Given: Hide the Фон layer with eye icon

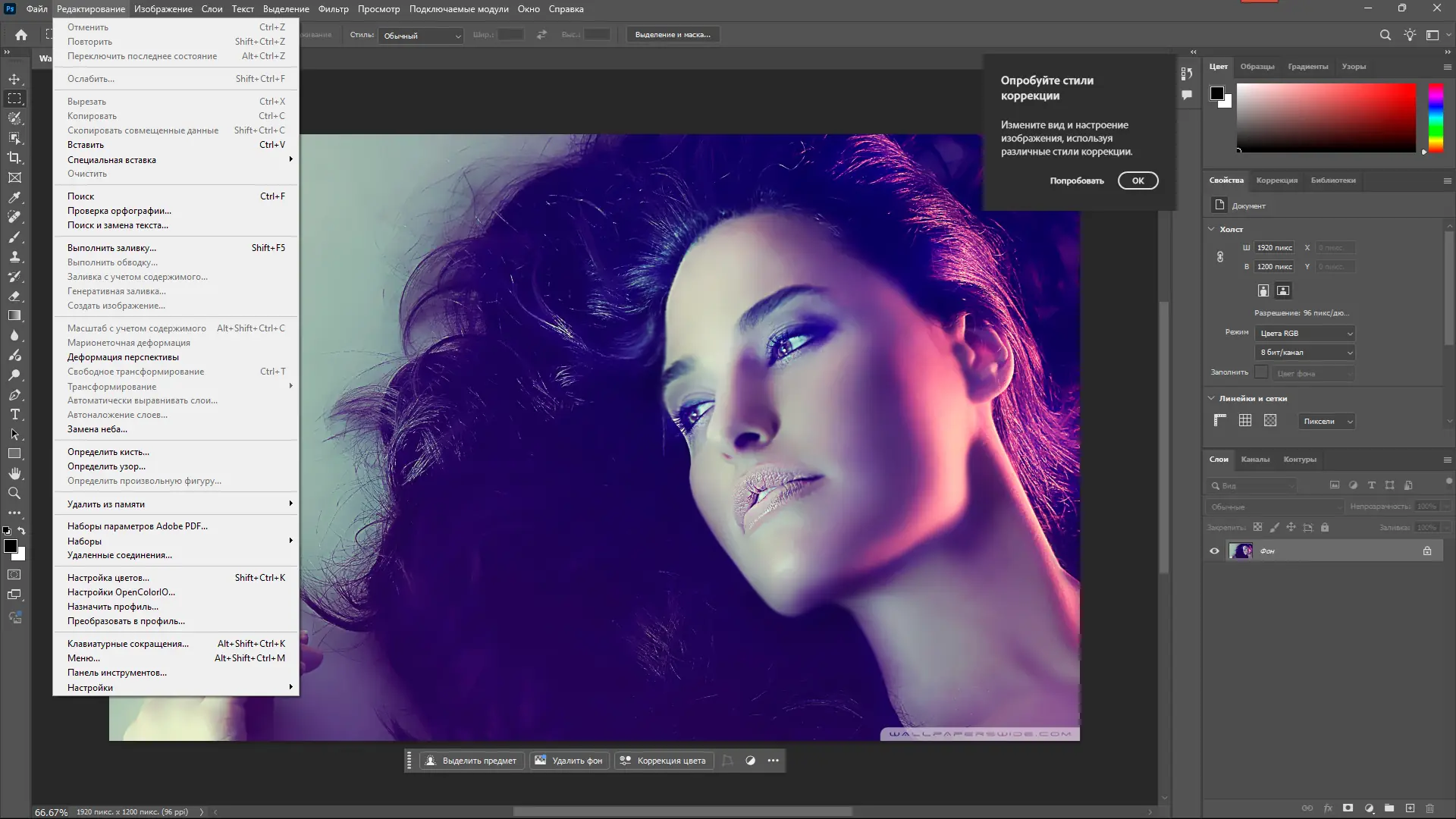Looking at the screenshot, I should tap(1214, 551).
